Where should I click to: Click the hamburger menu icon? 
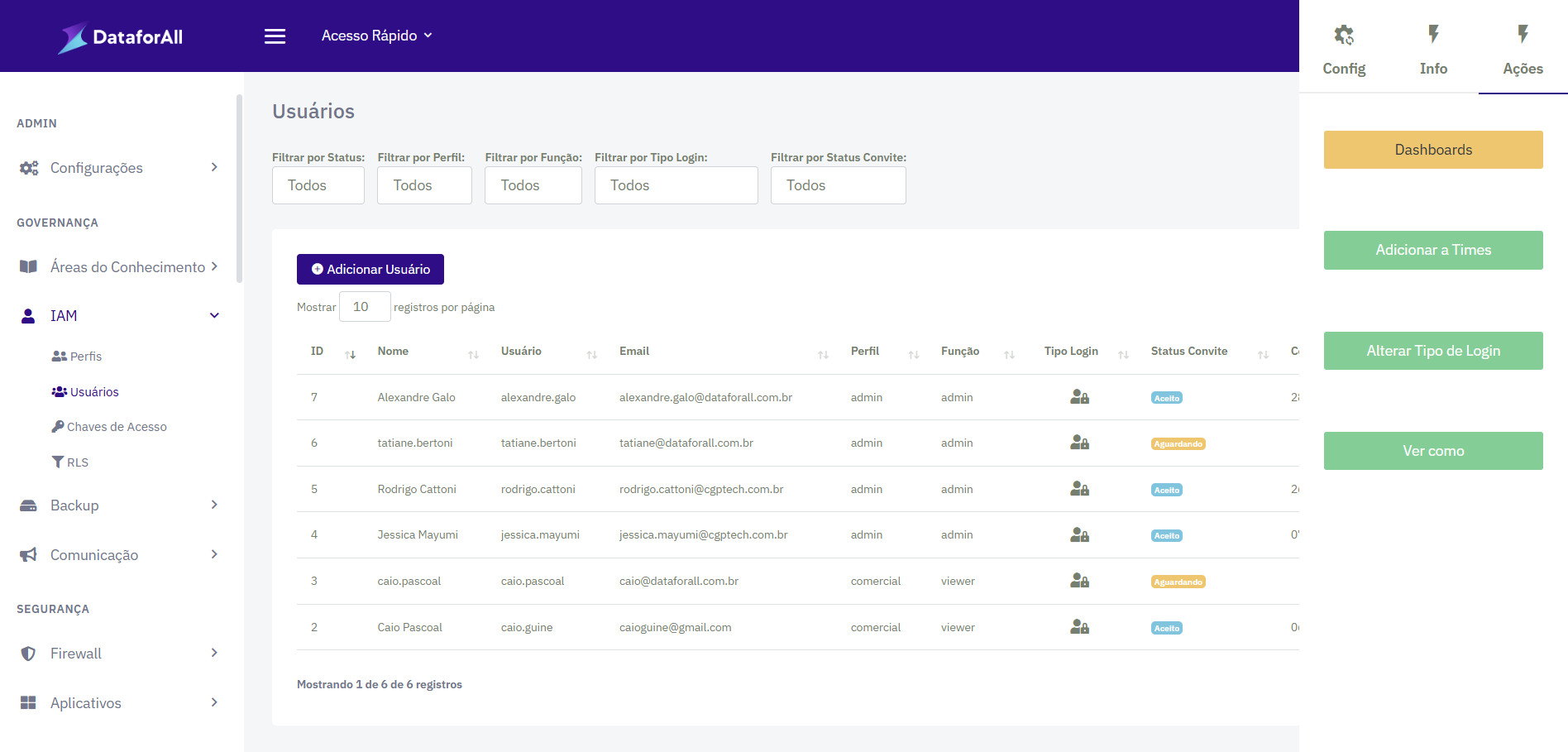coord(275,36)
